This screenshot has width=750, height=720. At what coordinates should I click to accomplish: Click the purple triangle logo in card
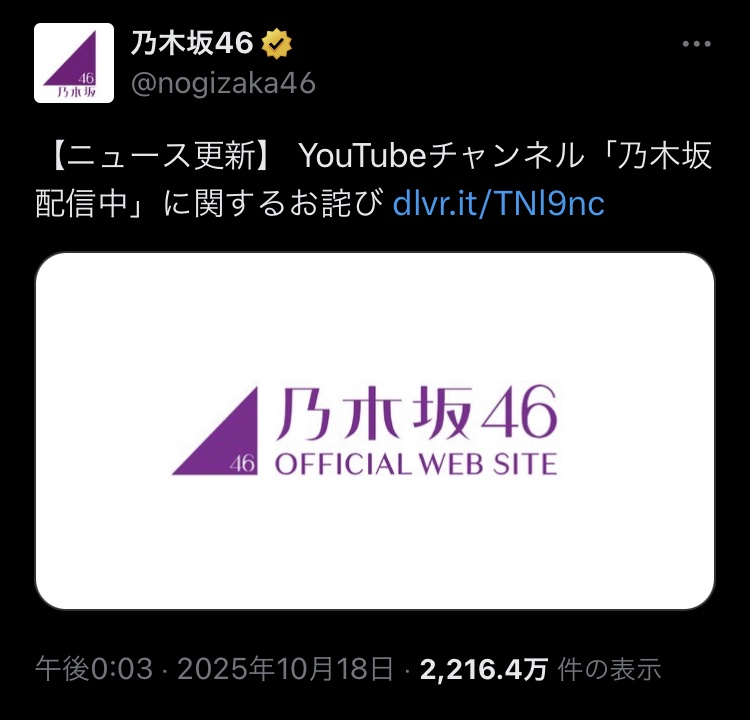(215, 431)
